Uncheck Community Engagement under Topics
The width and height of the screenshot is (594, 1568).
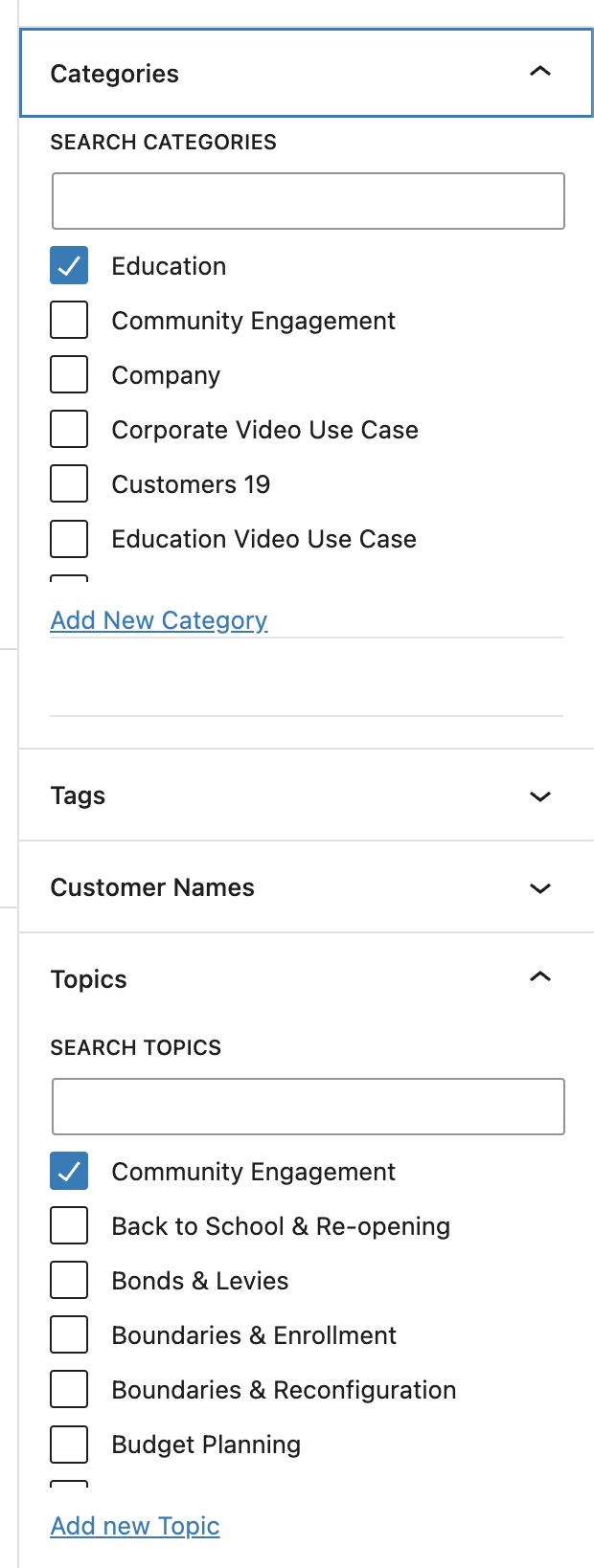(x=69, y=1172)
